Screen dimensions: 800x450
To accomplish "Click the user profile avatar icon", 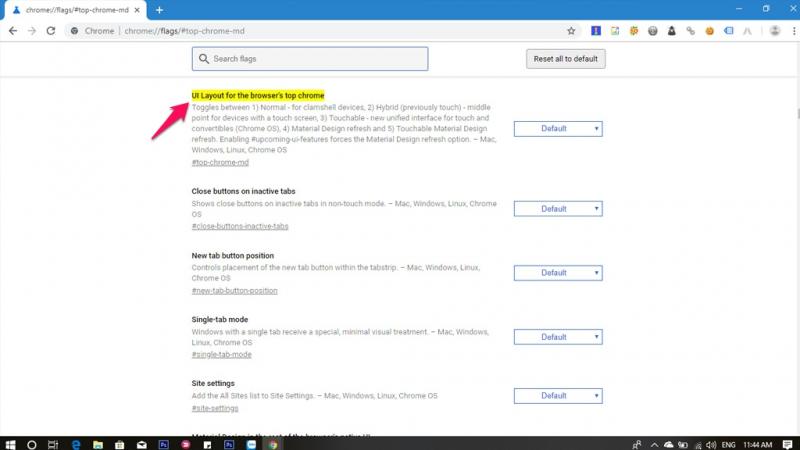I will point(774,31).
